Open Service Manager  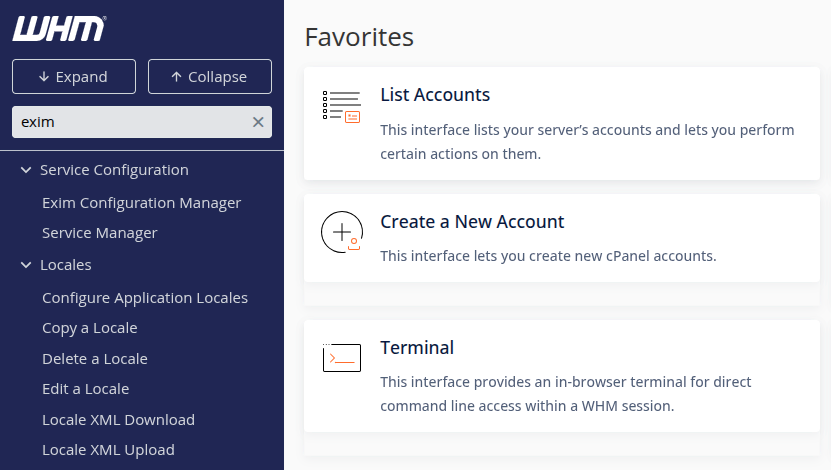tap(100, 233)
